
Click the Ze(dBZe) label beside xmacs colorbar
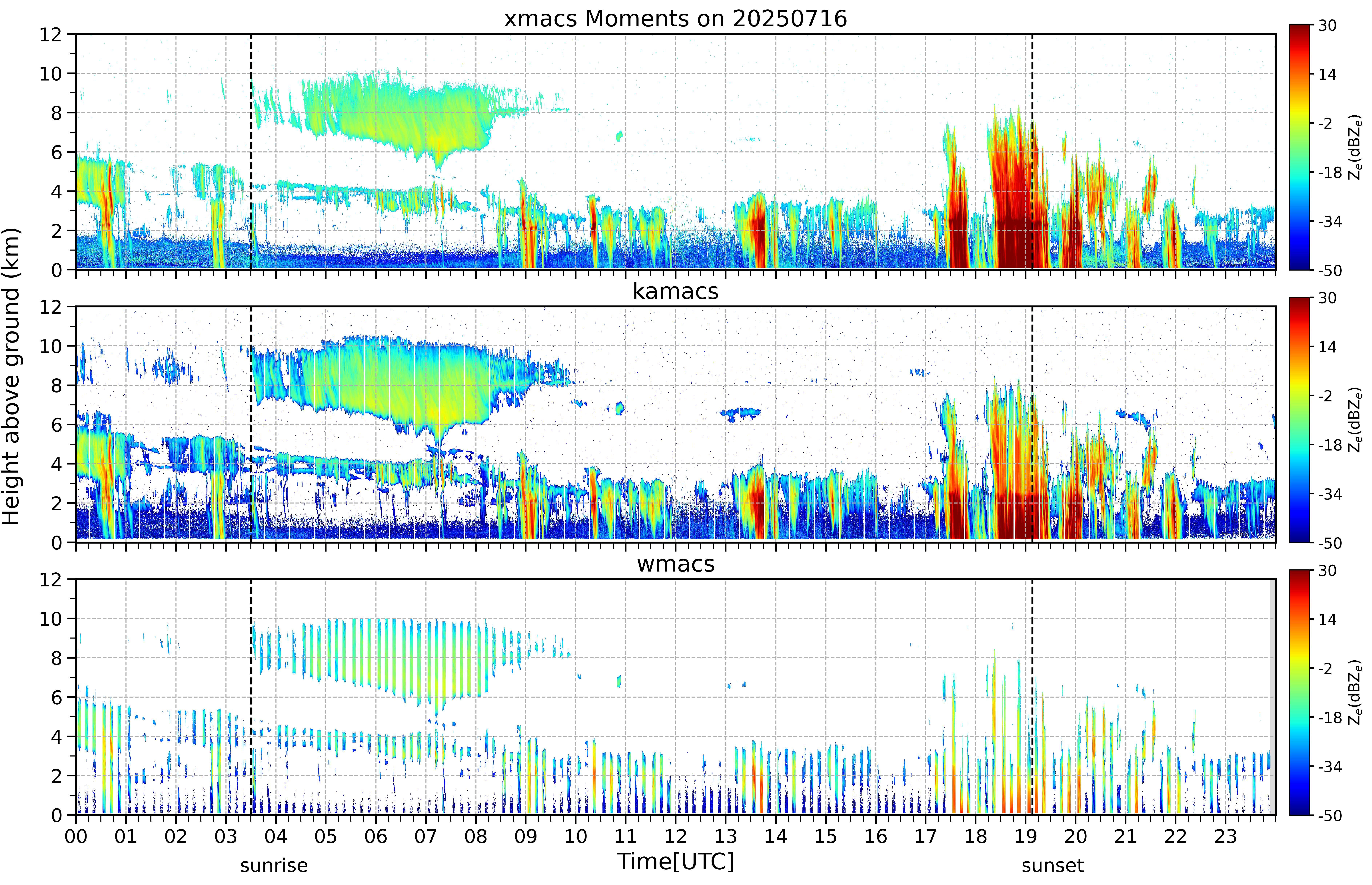click(1355, 147)
